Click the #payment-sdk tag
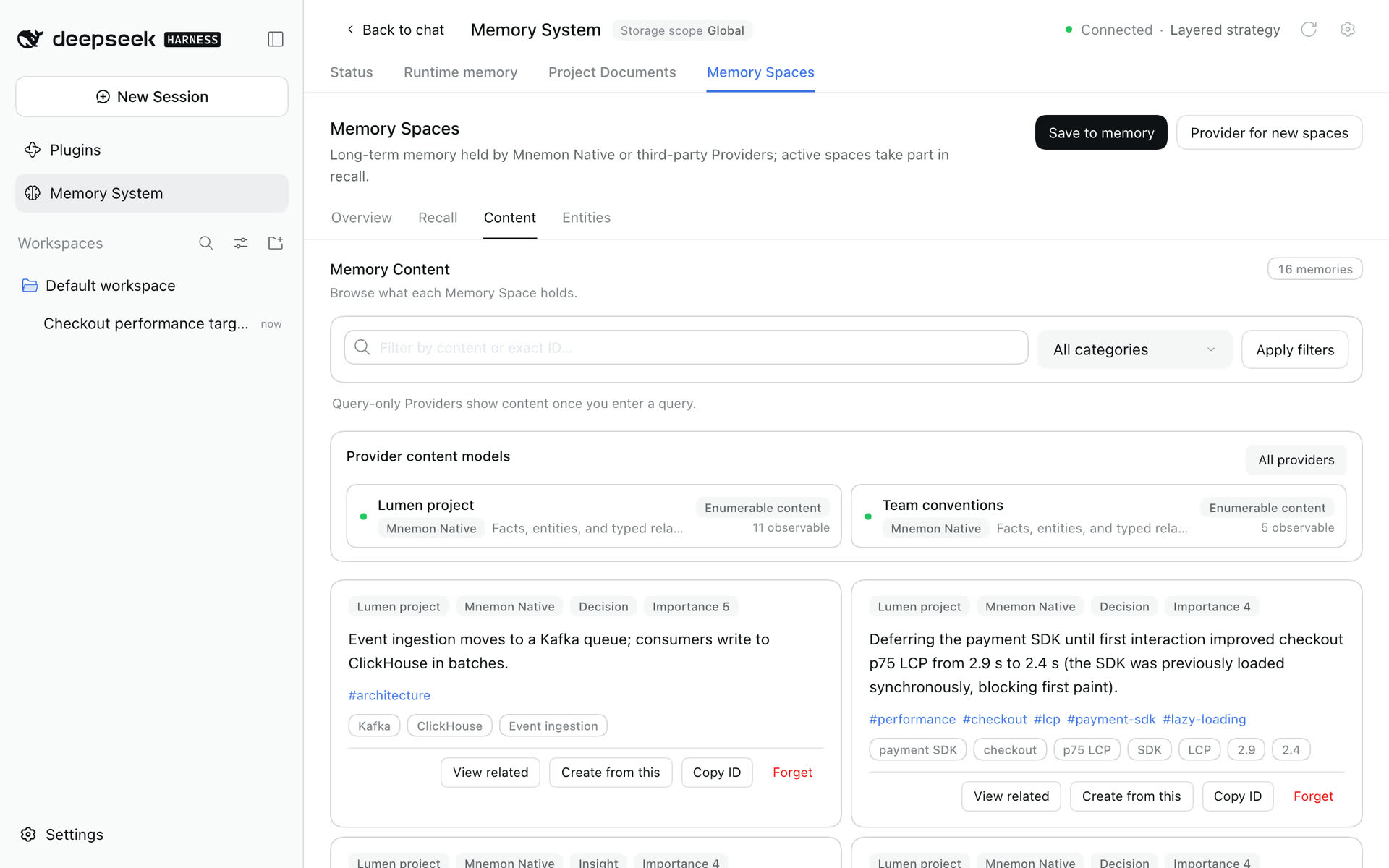 point(1111,719)
